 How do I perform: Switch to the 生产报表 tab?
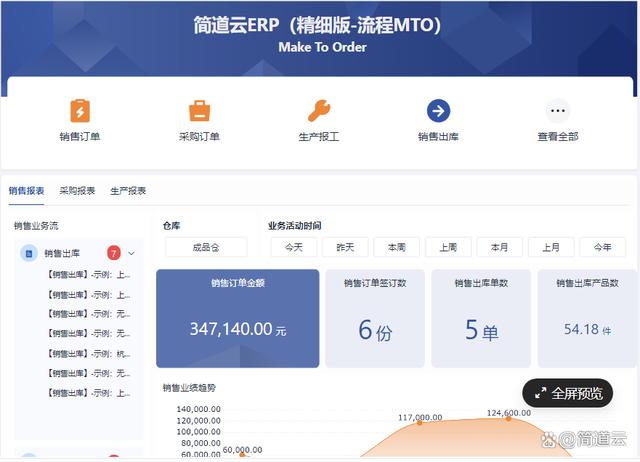click(128, 191)
